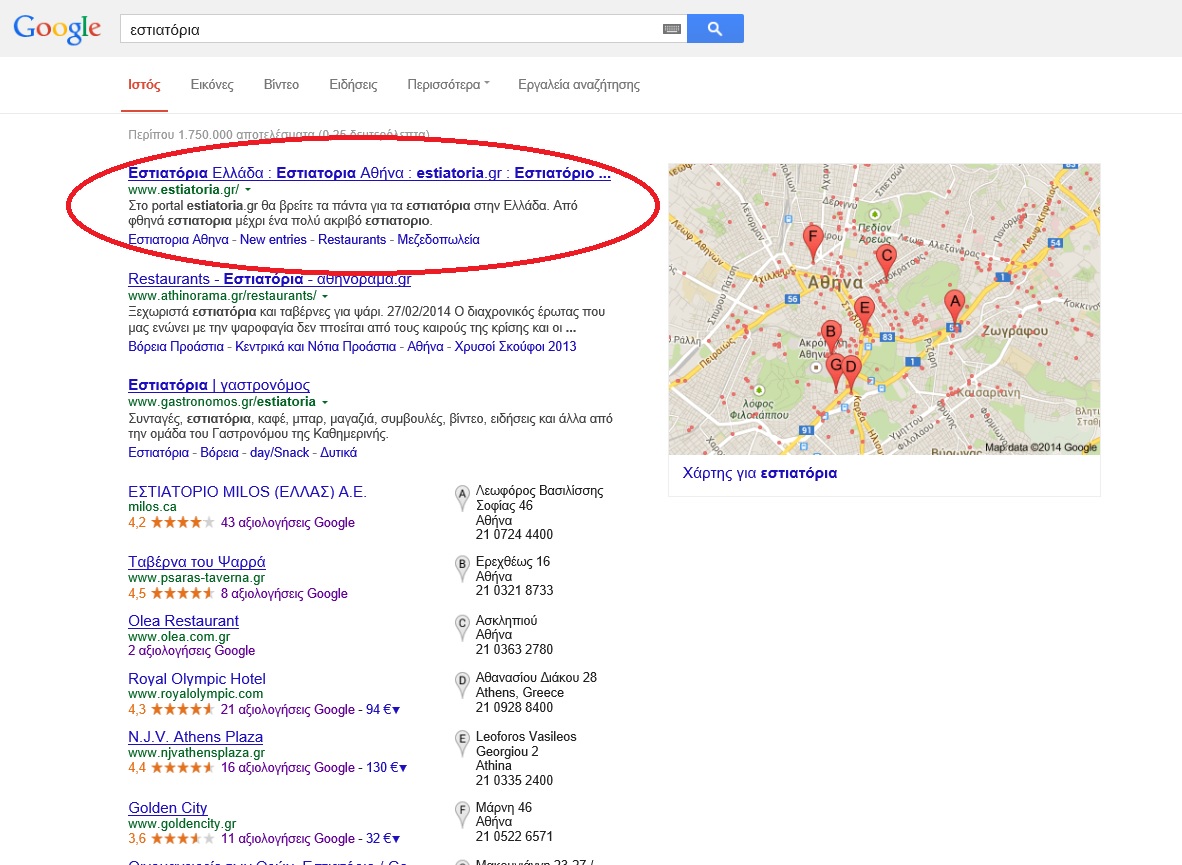Viewport: 1182px width, 865px height.
Task: Open the 11 αξιολογήσεις Google reviews link
Action: point(287,838)
